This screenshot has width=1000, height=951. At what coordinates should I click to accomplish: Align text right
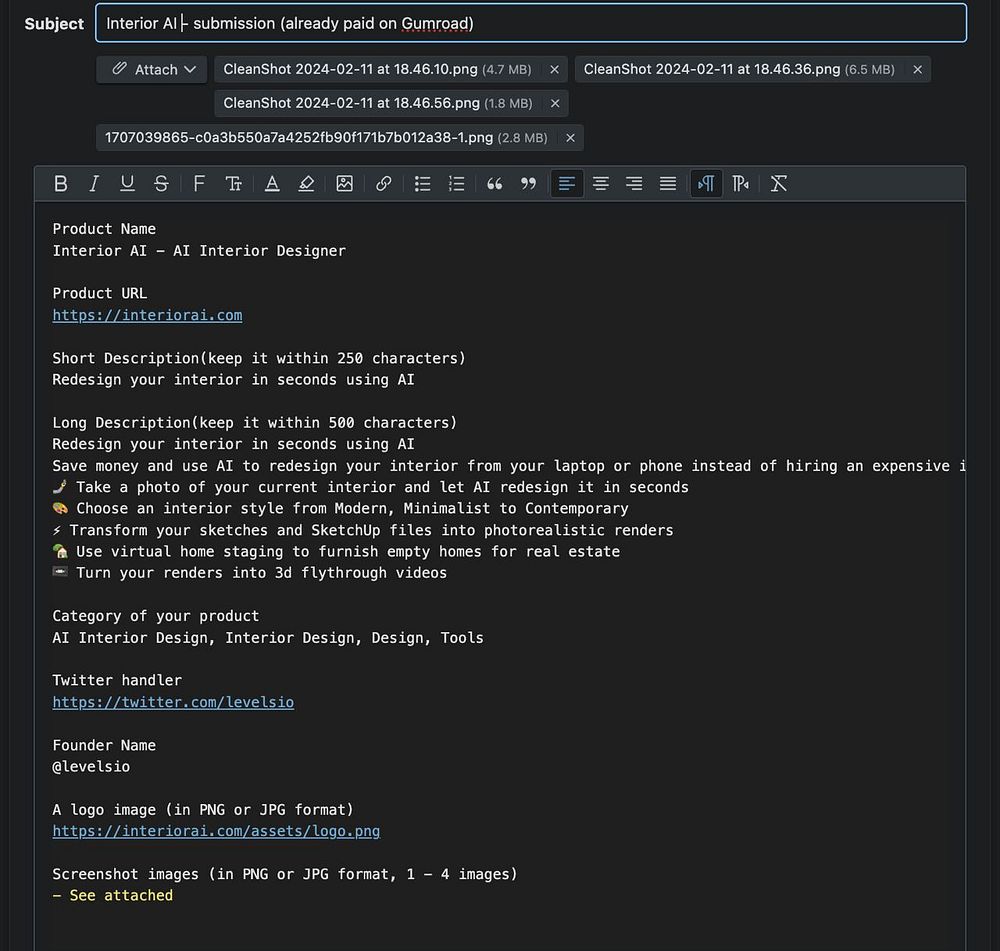tap(634, 184)
